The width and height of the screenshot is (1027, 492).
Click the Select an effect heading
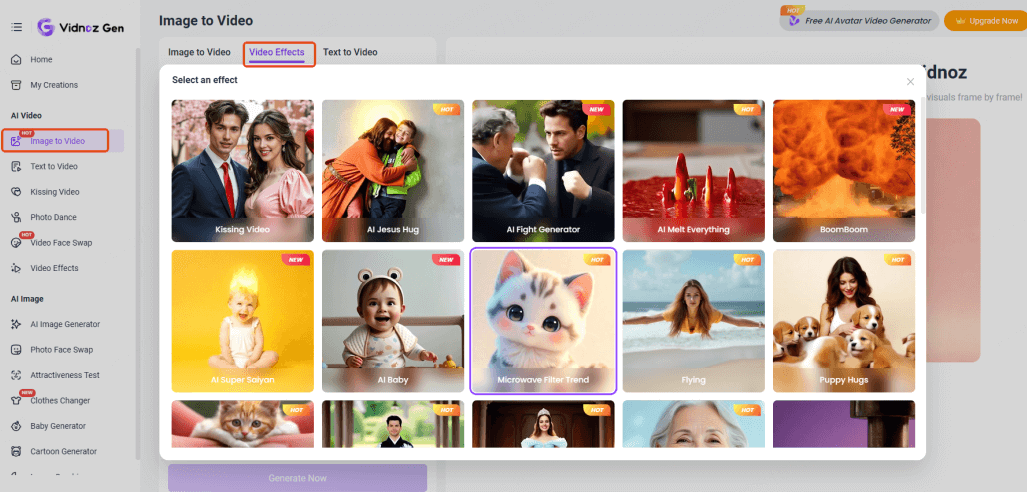click(205, 80)
